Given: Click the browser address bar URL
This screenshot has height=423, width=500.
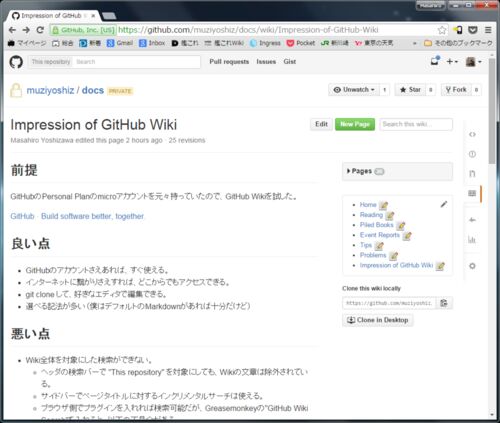Looking at the screenshot, I should 248,30.
